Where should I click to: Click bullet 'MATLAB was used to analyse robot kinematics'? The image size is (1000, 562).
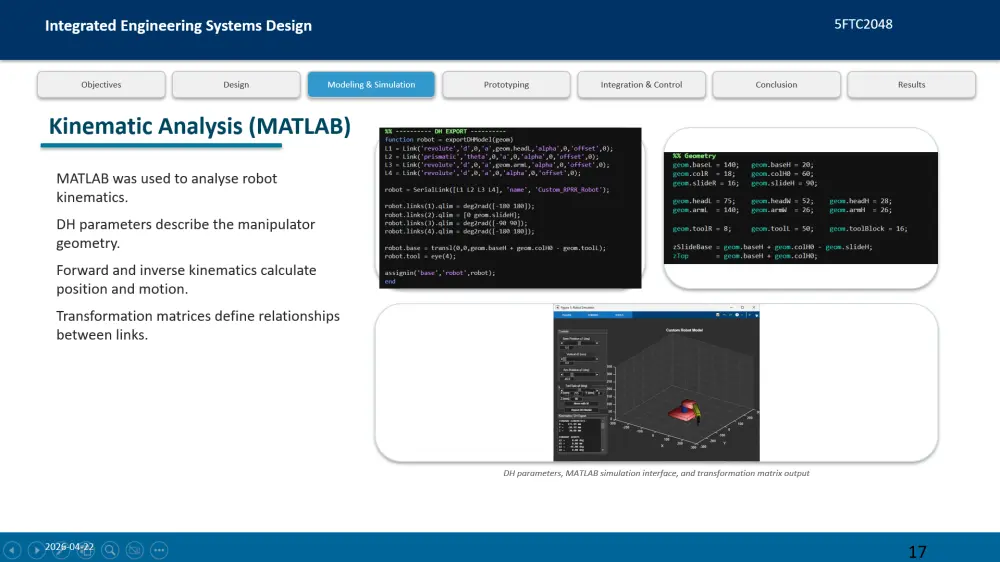pos(166,188)
